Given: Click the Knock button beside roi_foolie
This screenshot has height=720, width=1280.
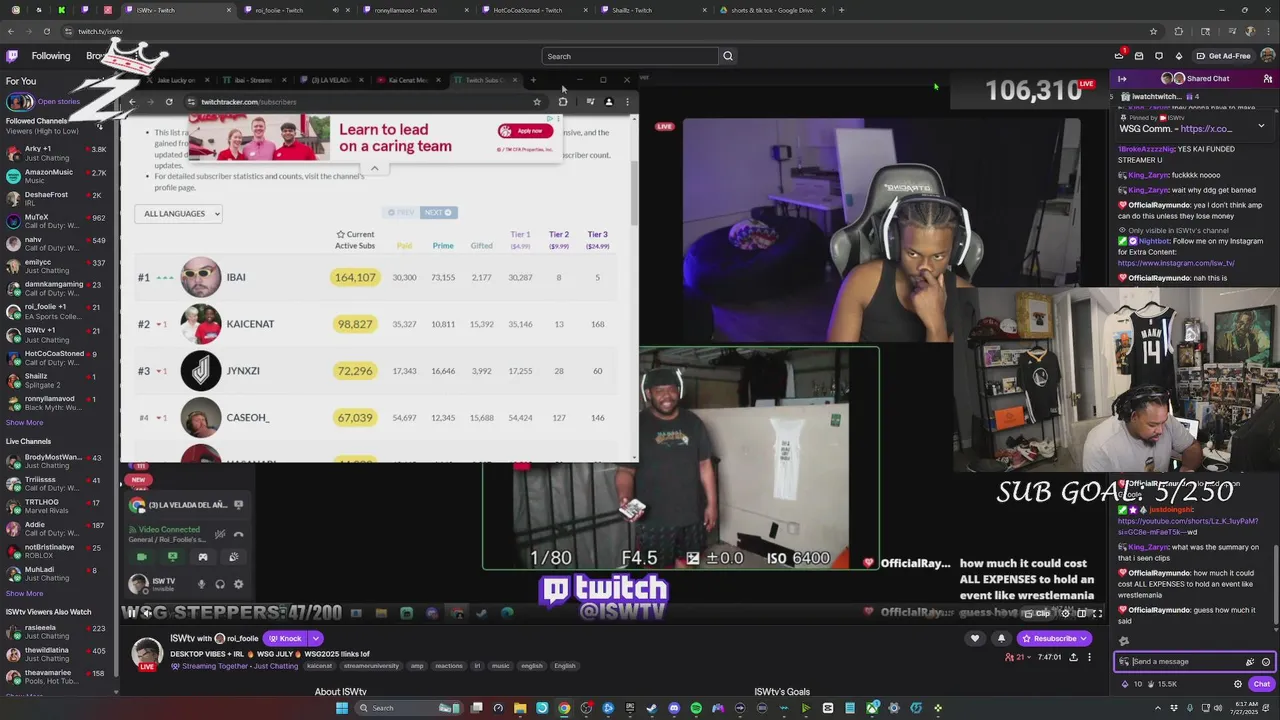Looking at the screenshot, I should (x=285, y=638).
